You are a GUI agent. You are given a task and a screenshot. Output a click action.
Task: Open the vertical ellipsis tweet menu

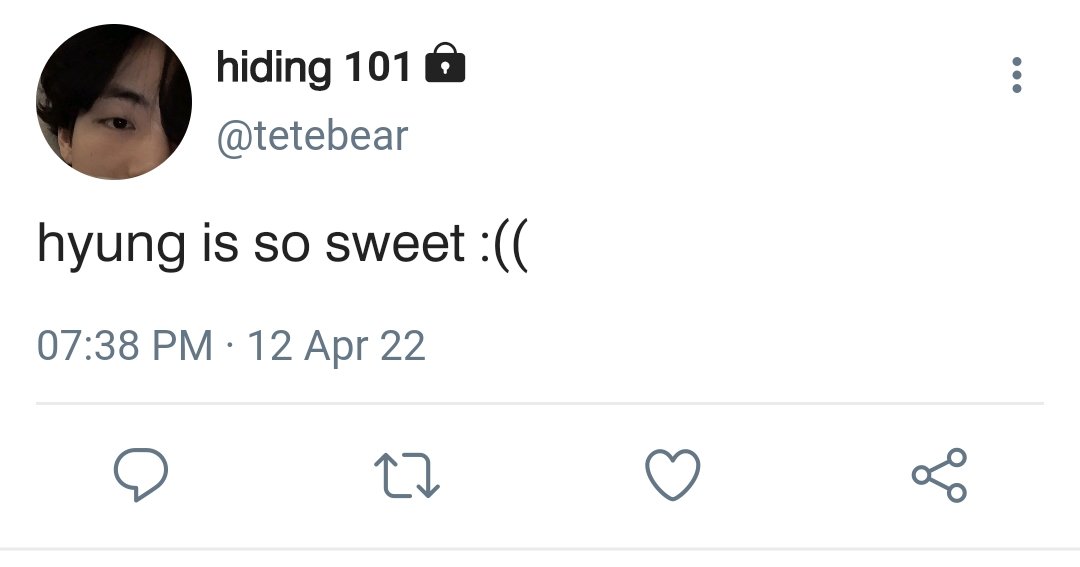click(1017, 75)
